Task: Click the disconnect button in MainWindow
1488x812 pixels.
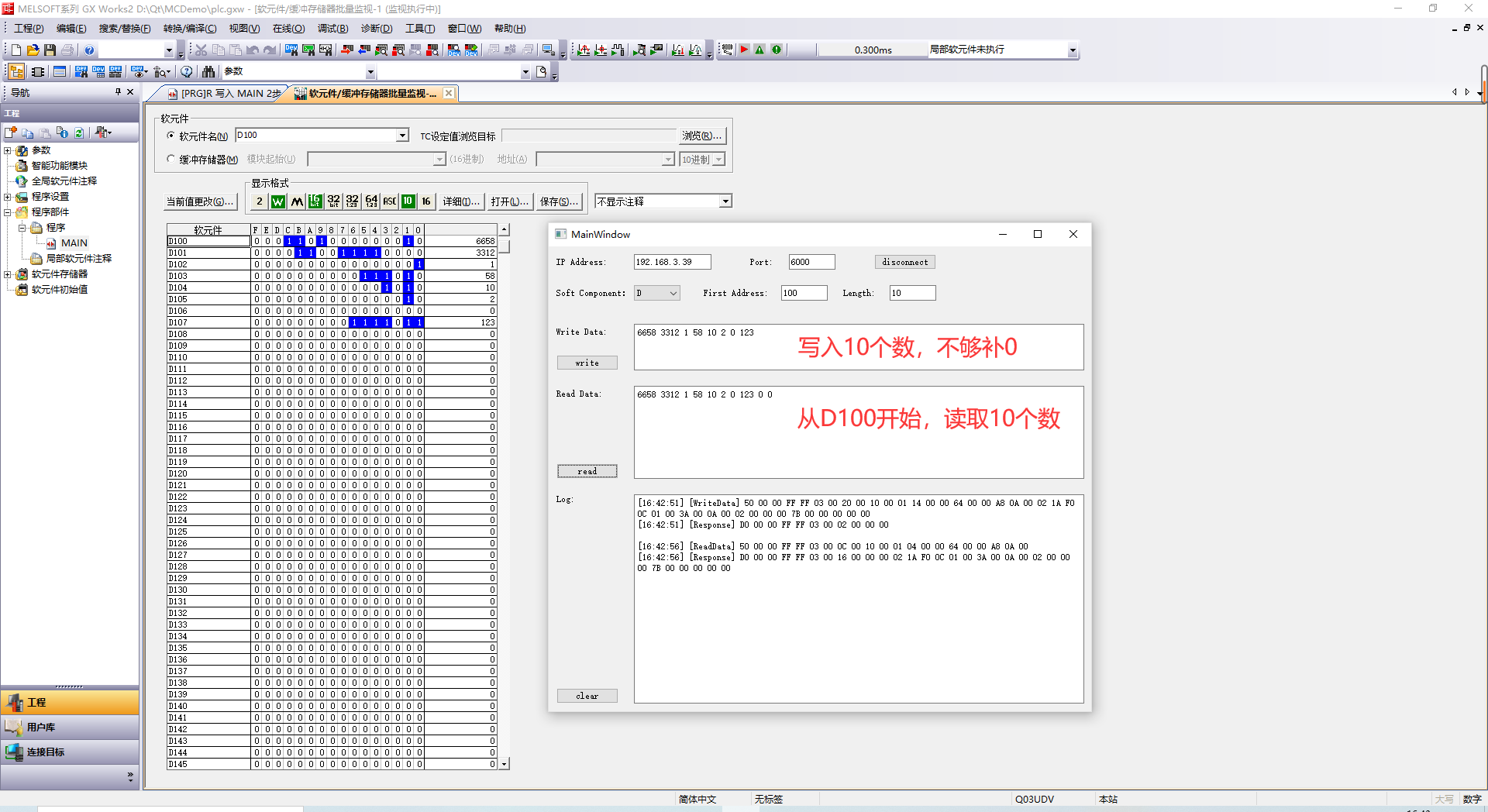Action: [x=904, y=262]
